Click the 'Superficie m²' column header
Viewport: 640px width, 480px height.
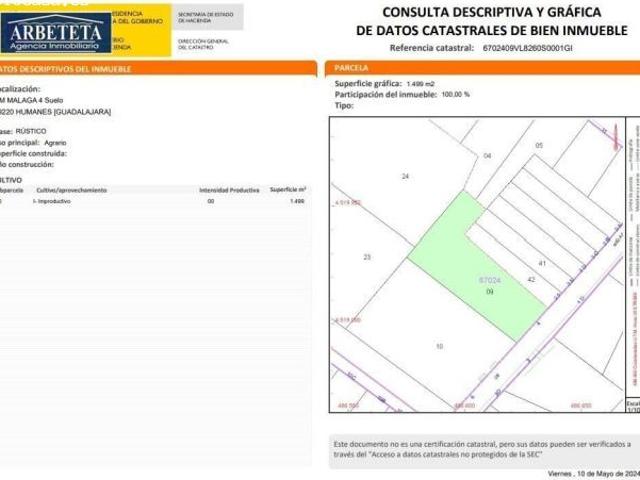coord(288,190)
